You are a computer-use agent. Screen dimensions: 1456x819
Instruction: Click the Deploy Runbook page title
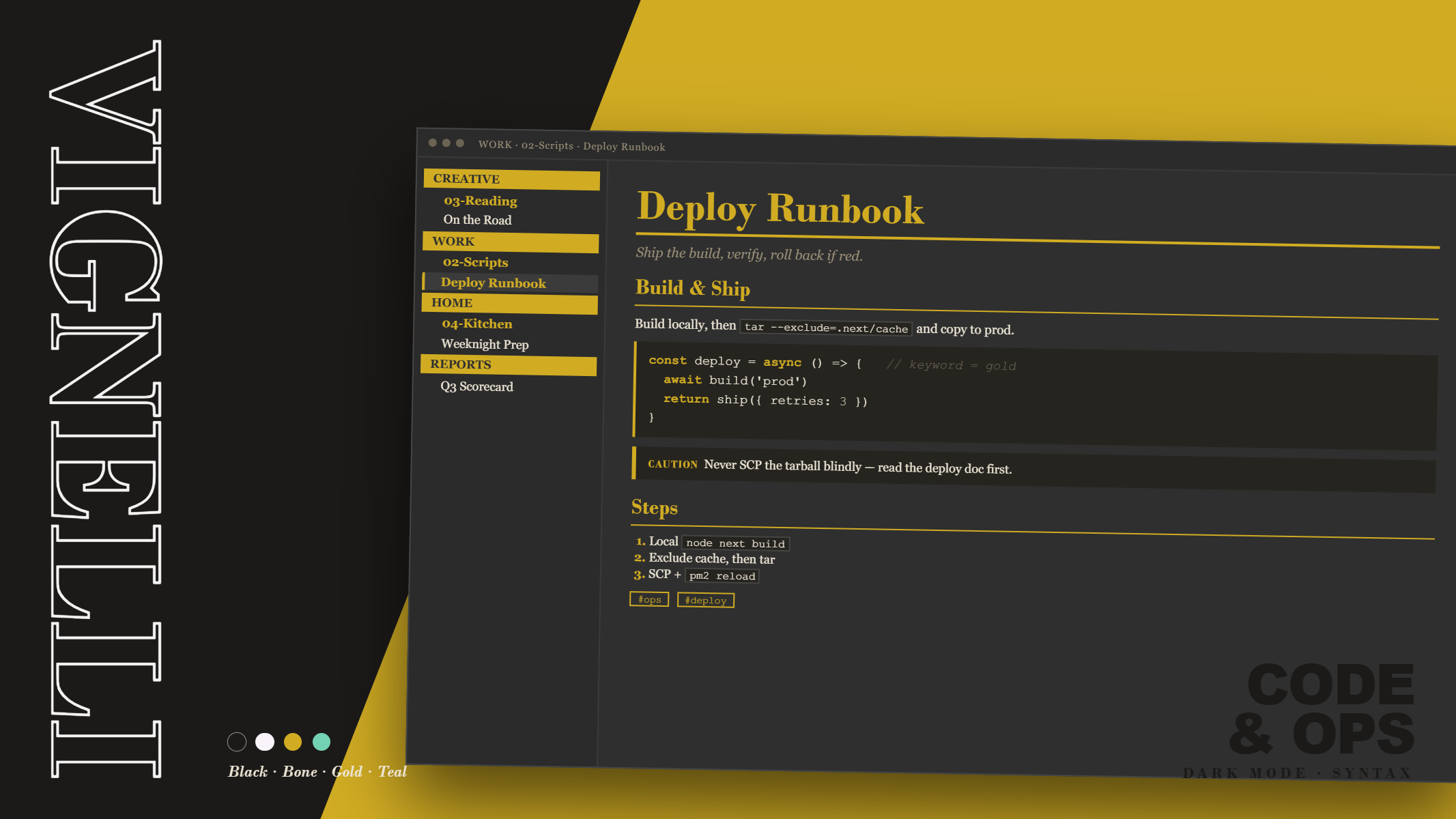click(780, 208)
